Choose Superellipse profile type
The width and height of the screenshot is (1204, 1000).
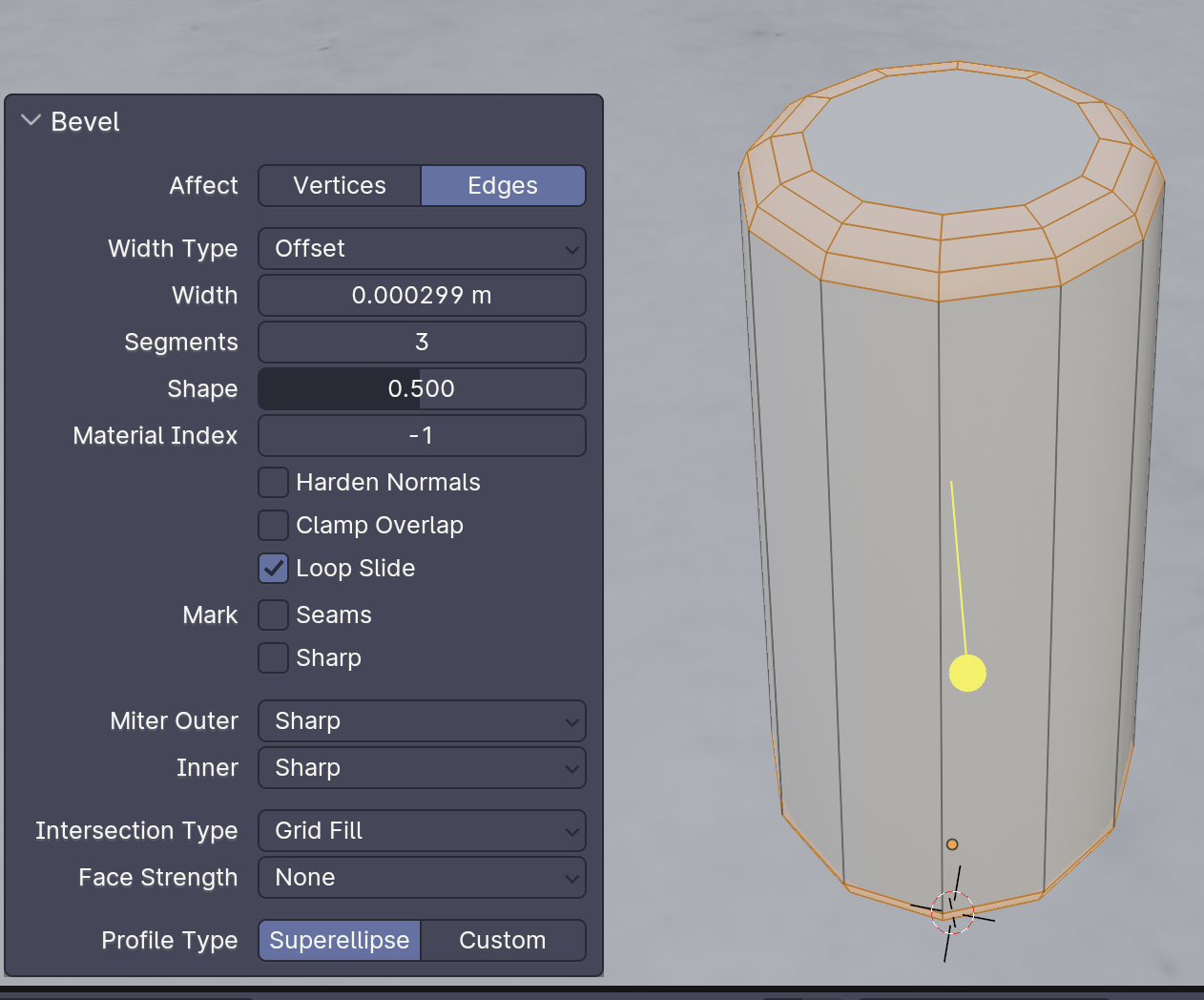[x=340, y=940]
